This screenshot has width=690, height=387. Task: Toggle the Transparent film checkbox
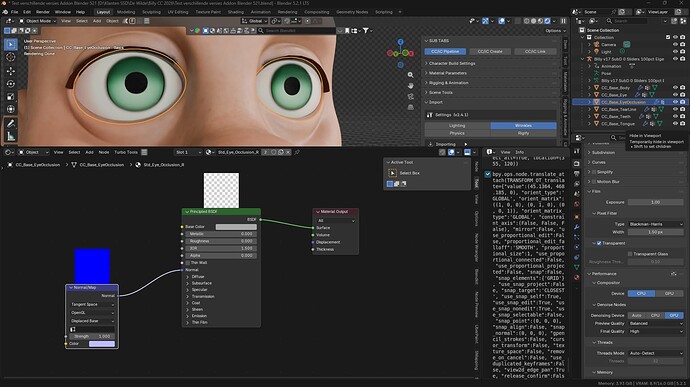[x=599, y=243]
